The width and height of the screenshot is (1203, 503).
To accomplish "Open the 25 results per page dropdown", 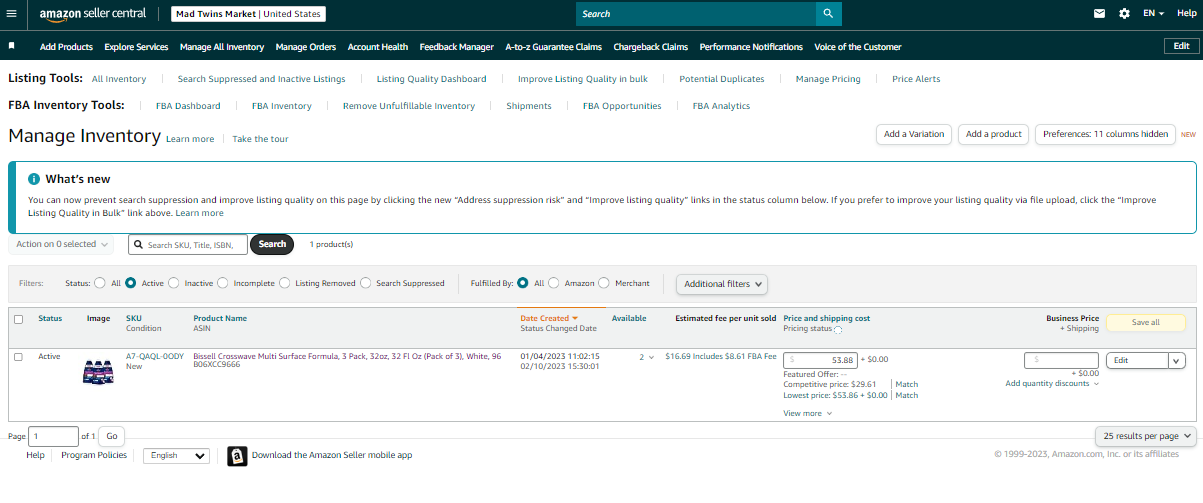I will tap(1145, 436).
